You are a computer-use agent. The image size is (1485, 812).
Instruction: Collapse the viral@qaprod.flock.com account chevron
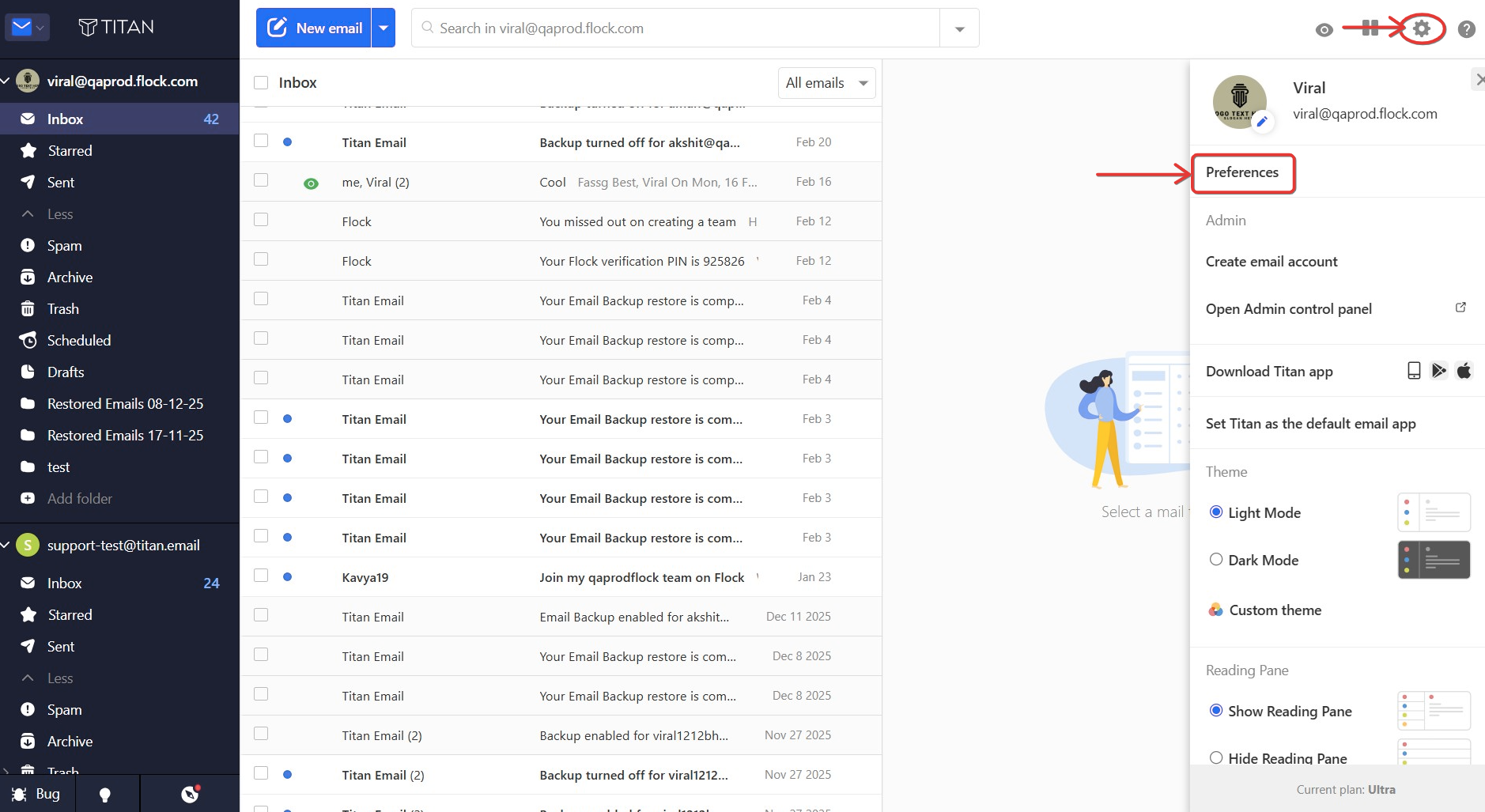point(6,81)
